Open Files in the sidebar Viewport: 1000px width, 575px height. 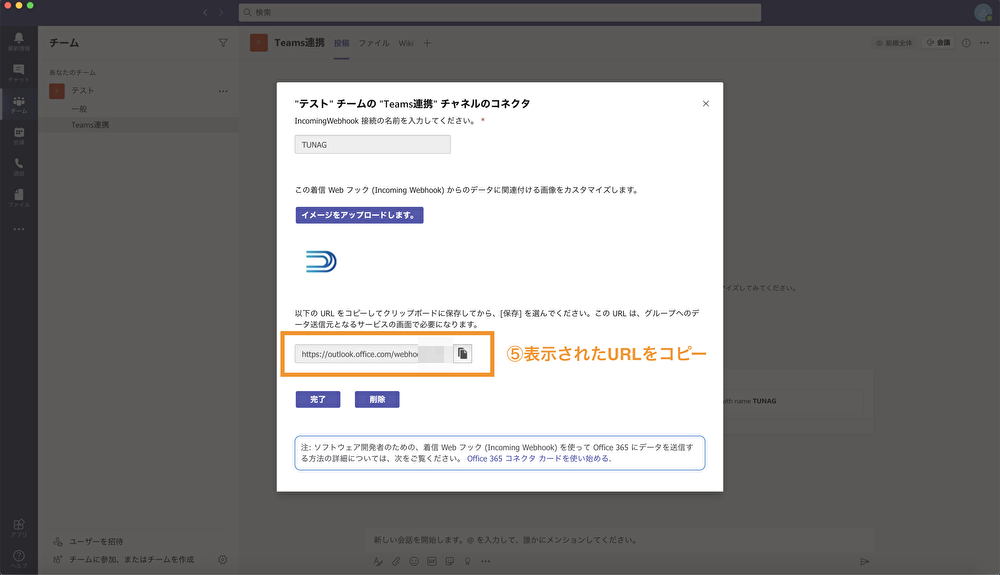(x=18, y=198)
